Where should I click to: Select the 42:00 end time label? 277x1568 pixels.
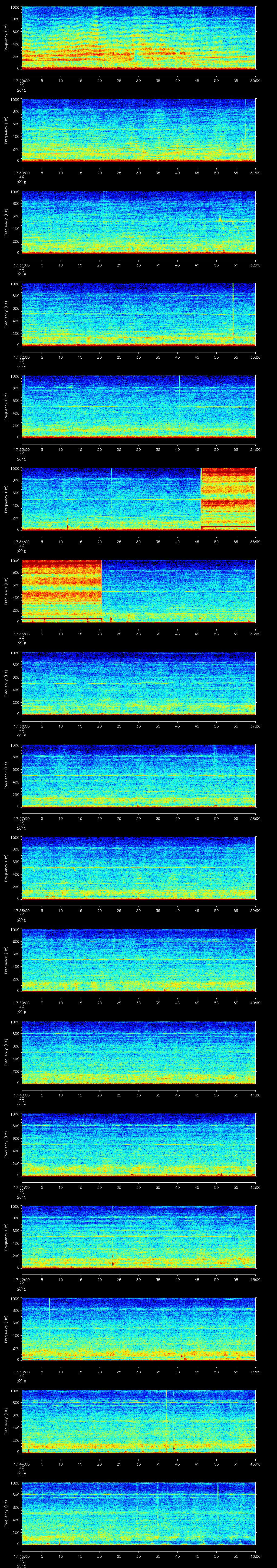255,1187
